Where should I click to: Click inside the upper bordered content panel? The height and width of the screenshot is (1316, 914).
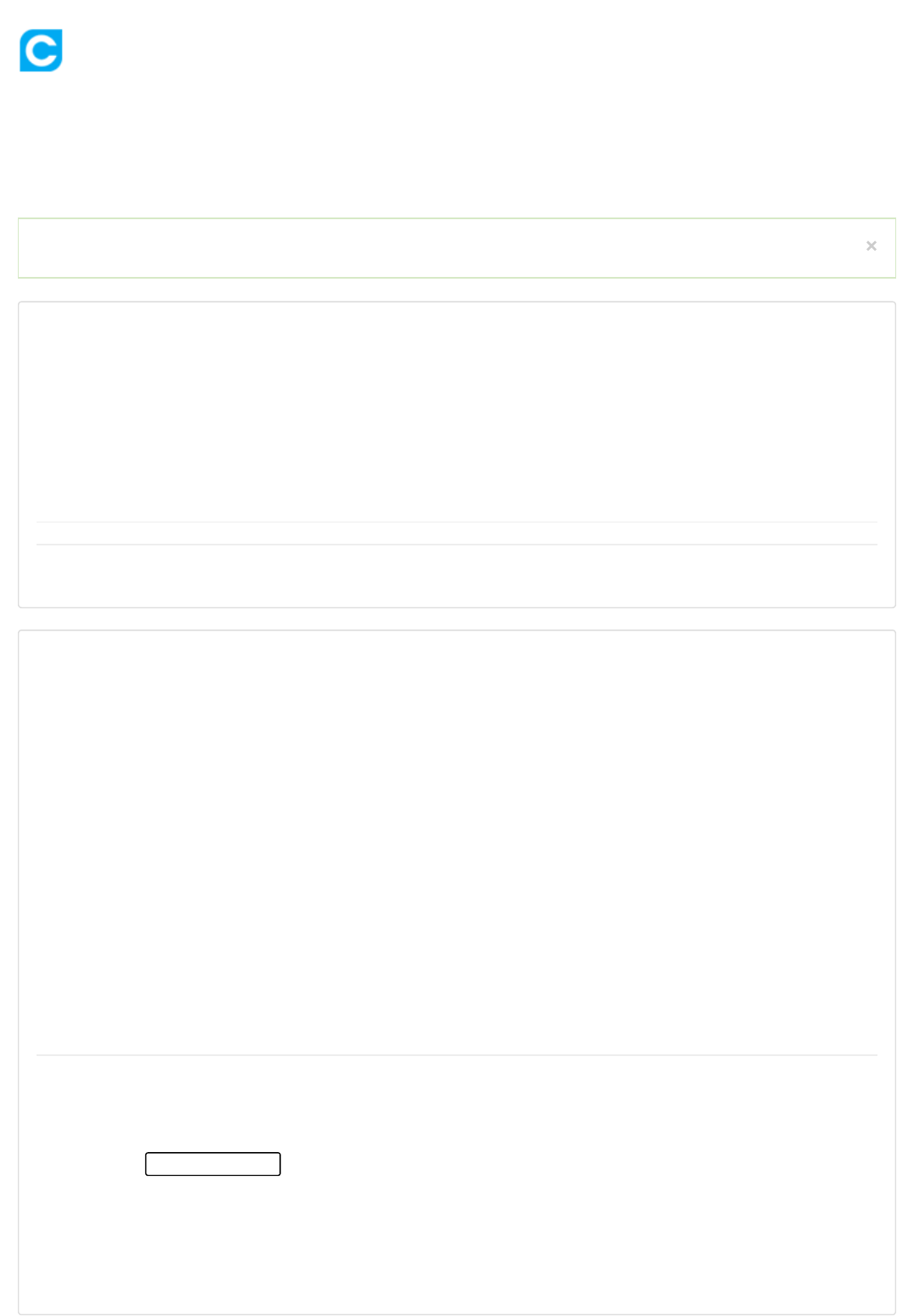click(x=456, y=455)
